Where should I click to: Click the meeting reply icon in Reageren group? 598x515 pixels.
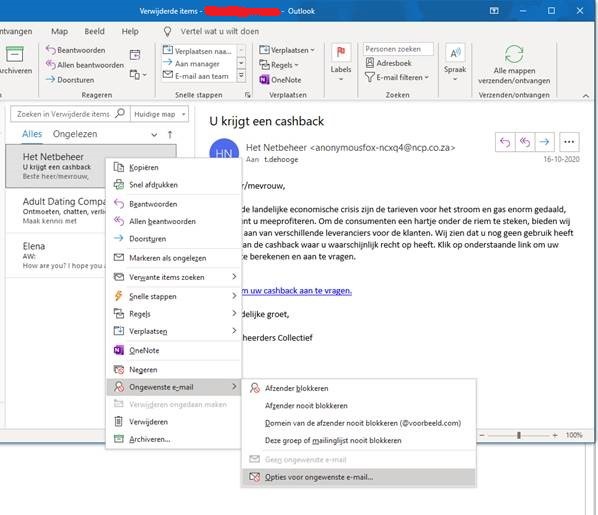pos(135,55)
